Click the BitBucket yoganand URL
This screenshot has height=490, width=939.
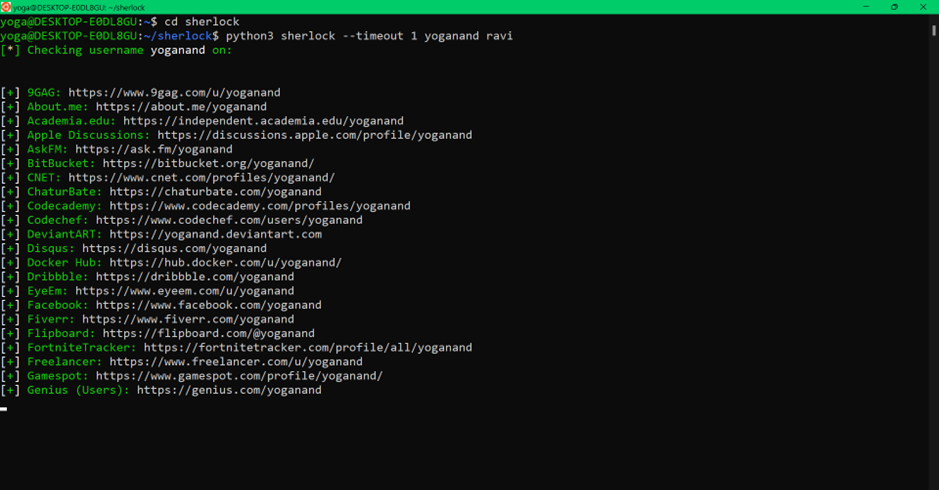click(208, 164)
